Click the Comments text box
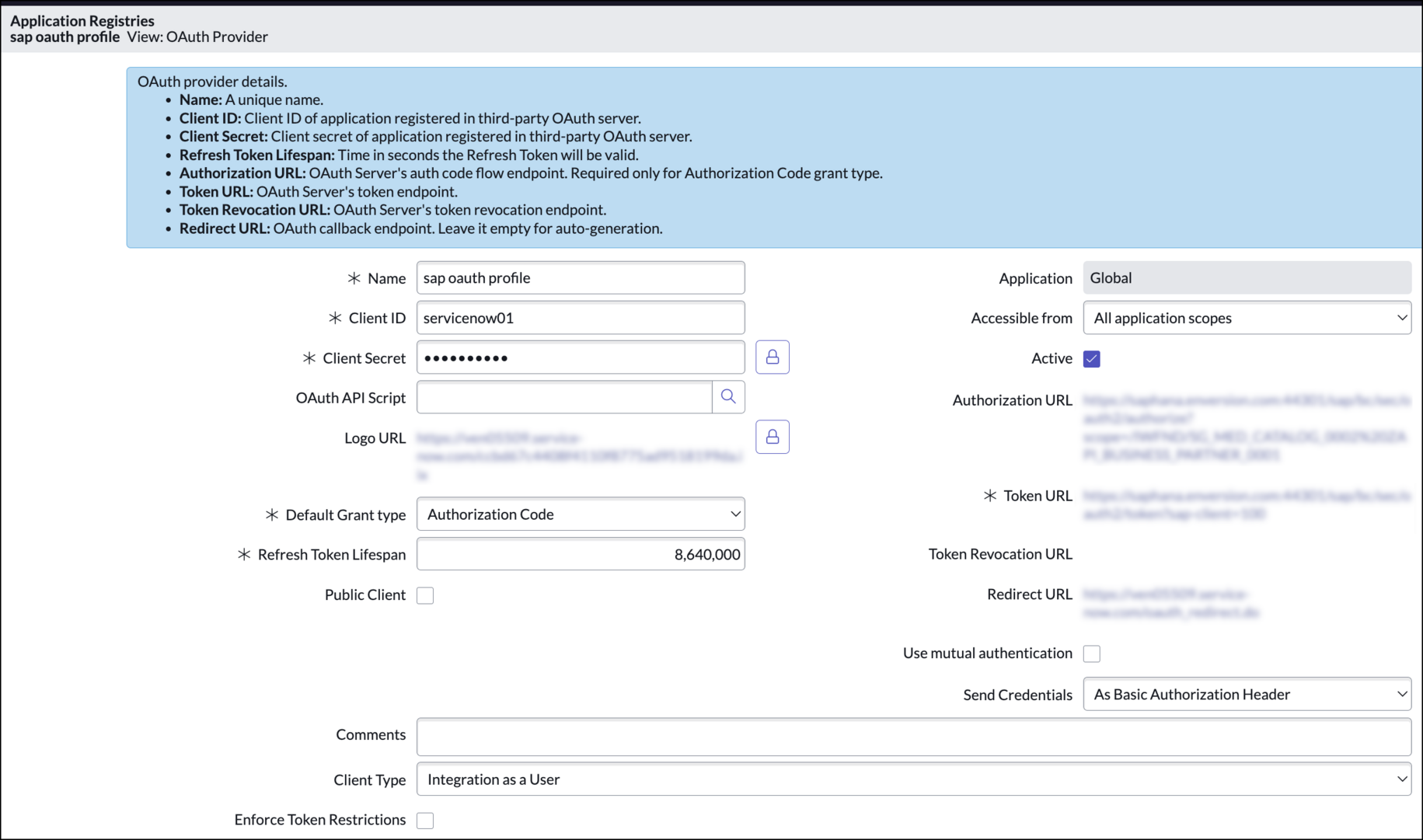1423x840 pixels. (x=913, y=737)
